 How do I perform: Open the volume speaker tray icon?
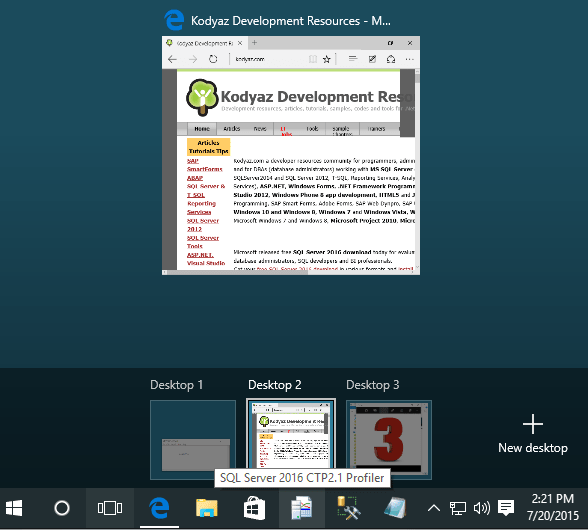[482, 508]
